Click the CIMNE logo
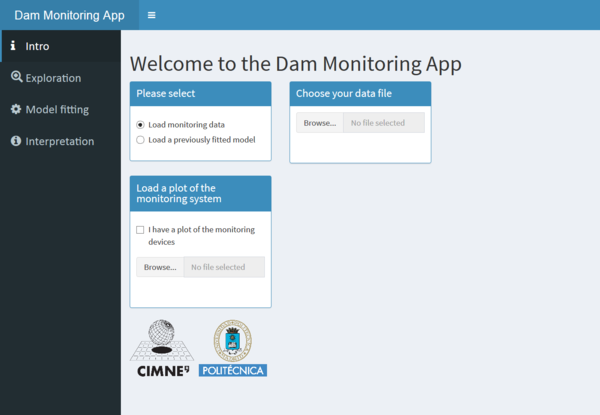 click(x=162, y=348)
